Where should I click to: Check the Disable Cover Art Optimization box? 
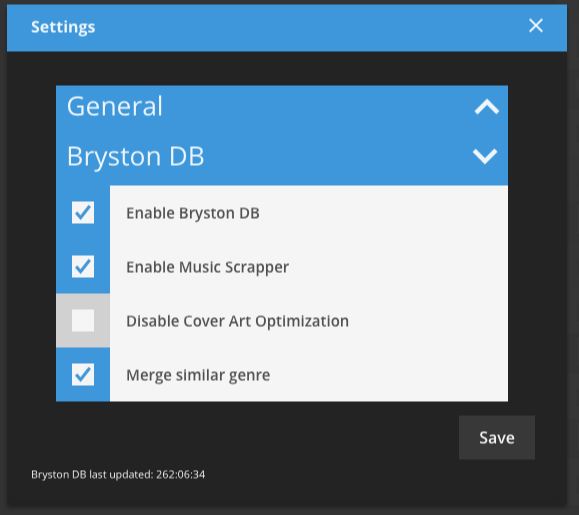click(x=83, y=320)
